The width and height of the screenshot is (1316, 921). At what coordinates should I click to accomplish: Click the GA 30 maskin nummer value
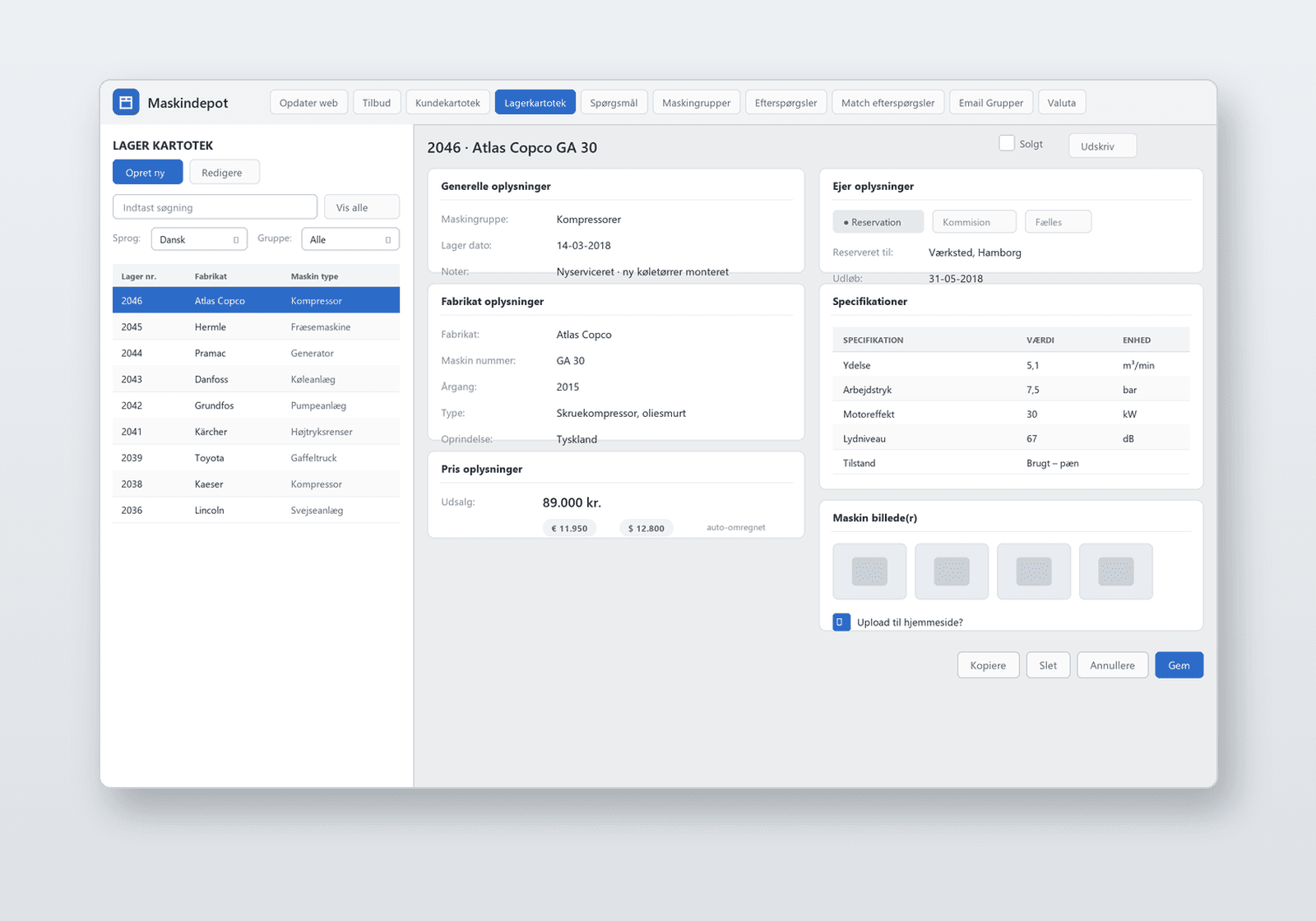(570, 361)
